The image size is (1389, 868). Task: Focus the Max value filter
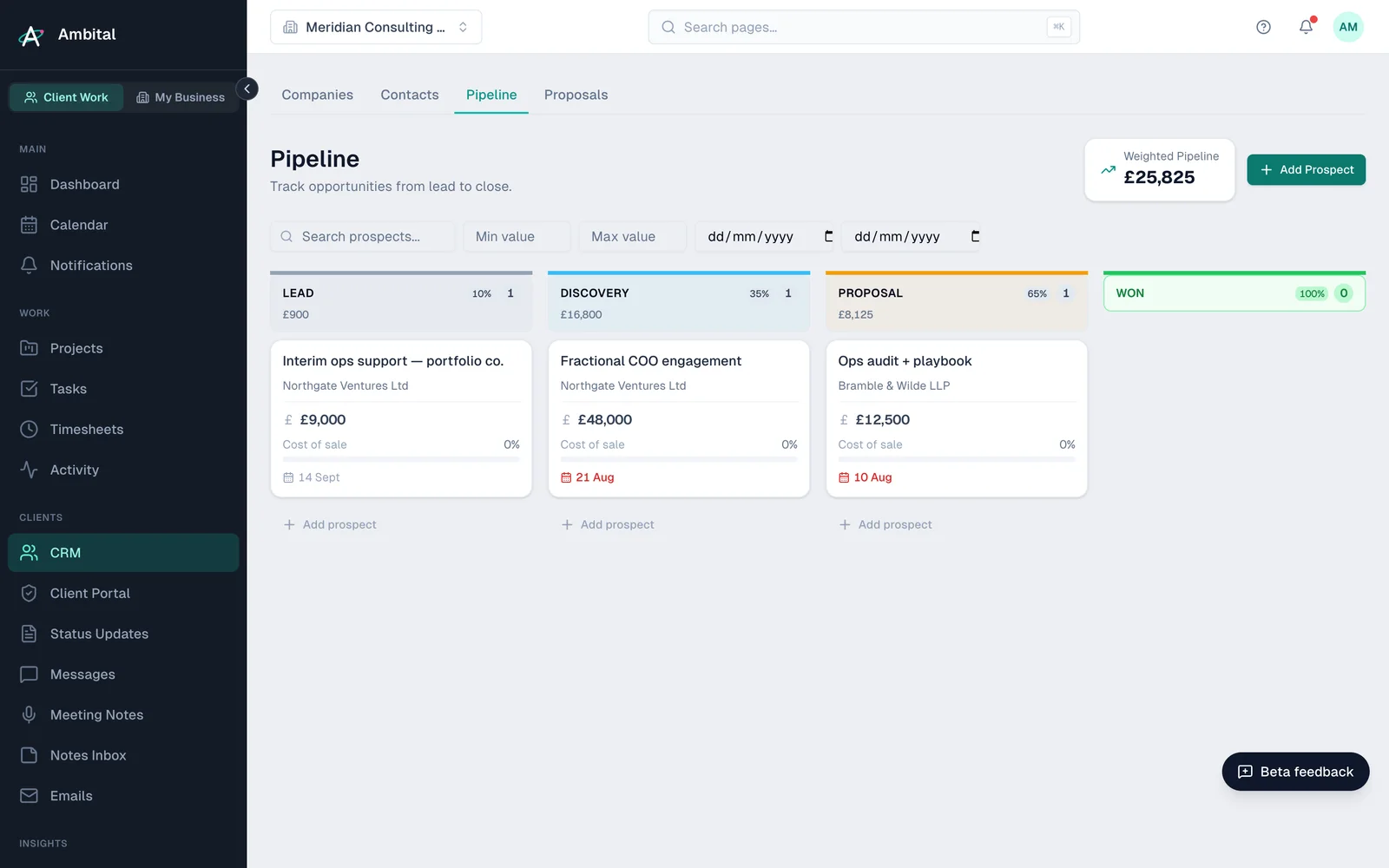pyautogui.click(x=632, y=236)
